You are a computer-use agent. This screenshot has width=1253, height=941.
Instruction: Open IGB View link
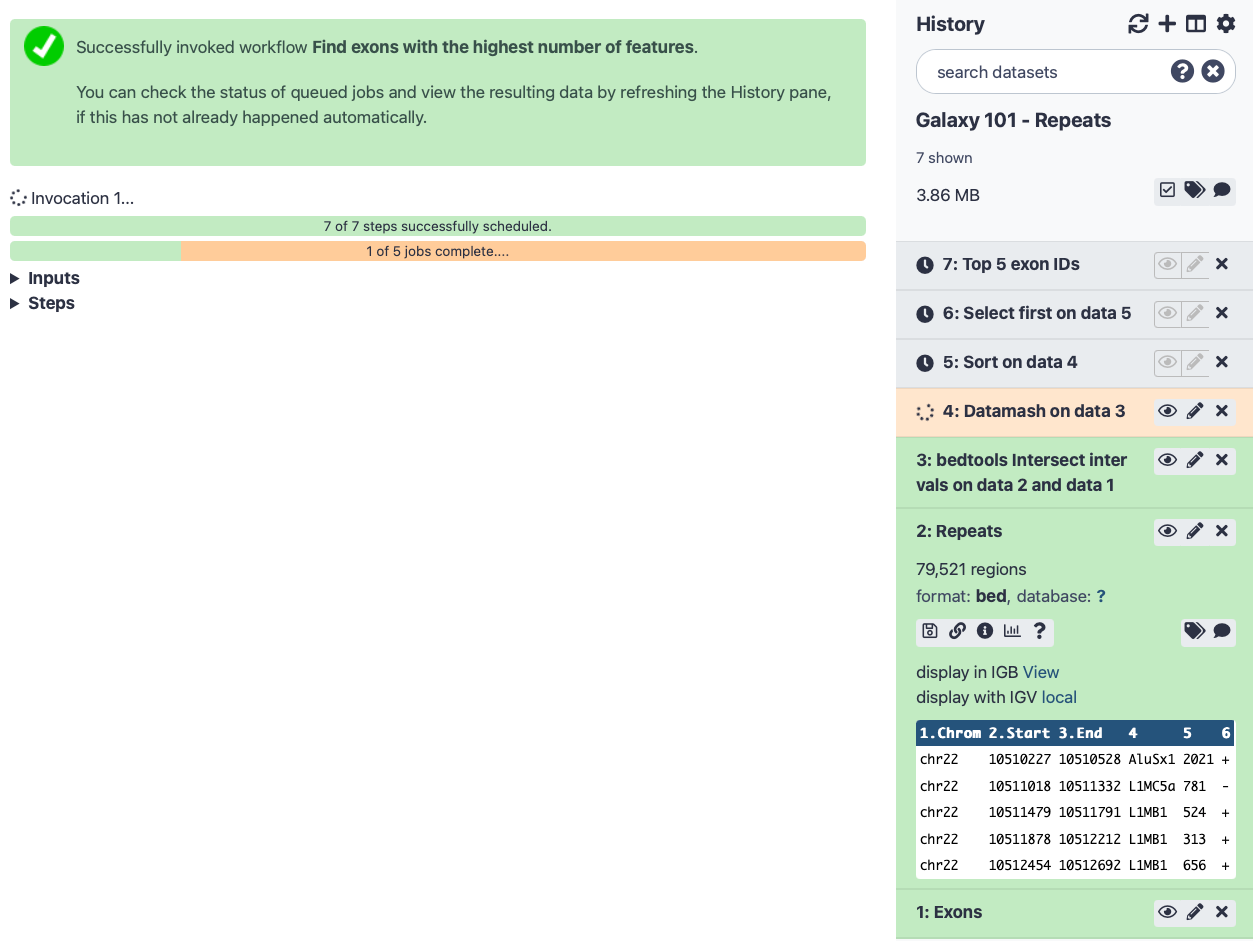(1041, 672)
